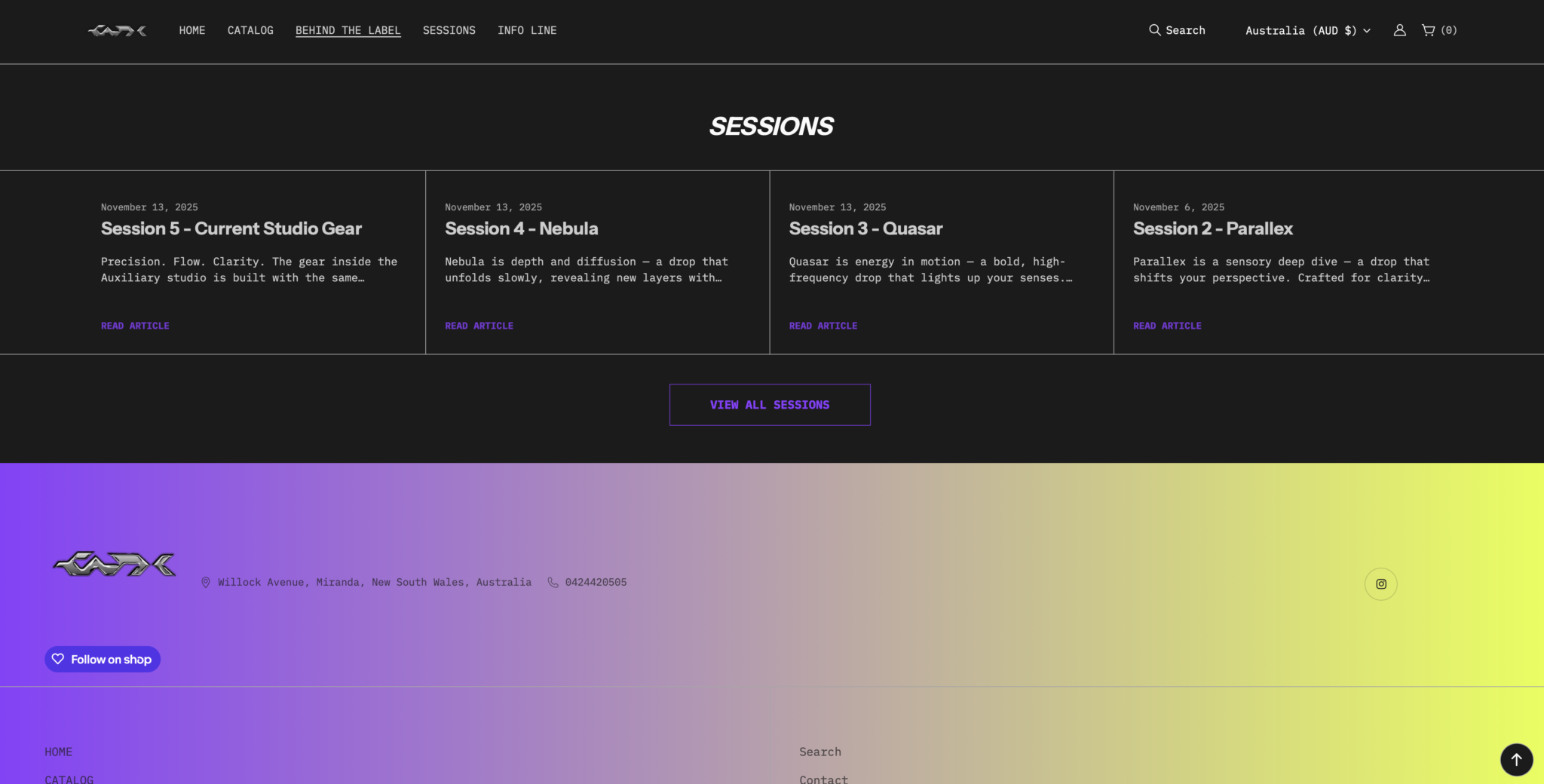The height and width of the screenshot is (784, 1544).
Task: Open the INFO LINE nav item
Action: (526, 31)
